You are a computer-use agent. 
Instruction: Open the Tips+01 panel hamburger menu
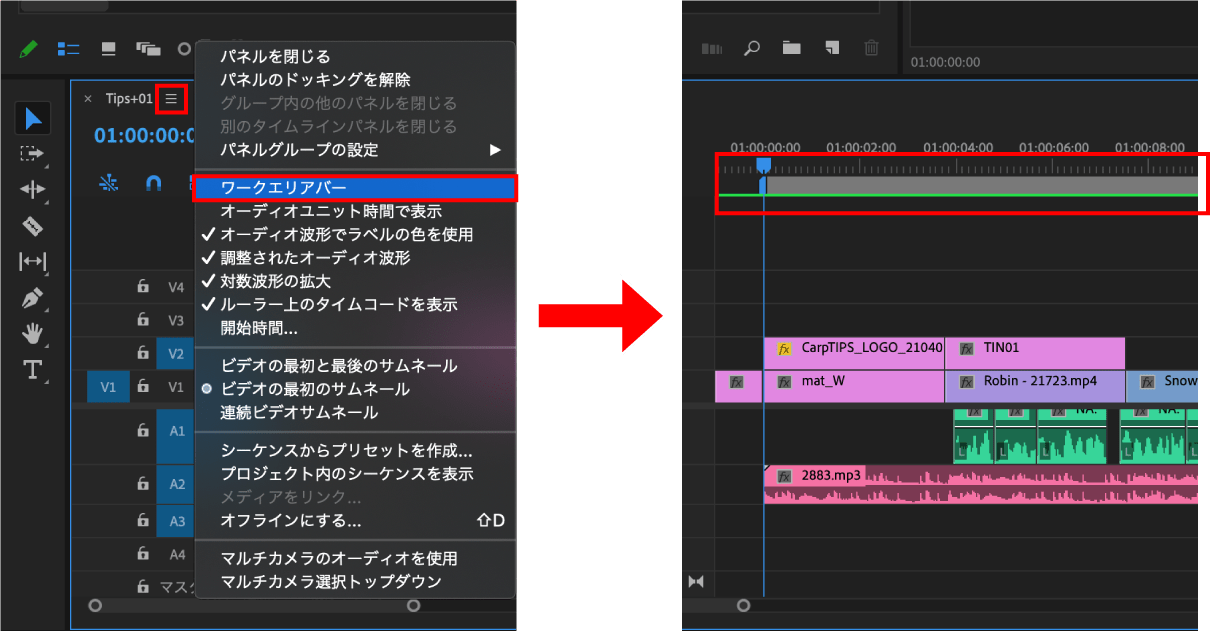[171, 98]
